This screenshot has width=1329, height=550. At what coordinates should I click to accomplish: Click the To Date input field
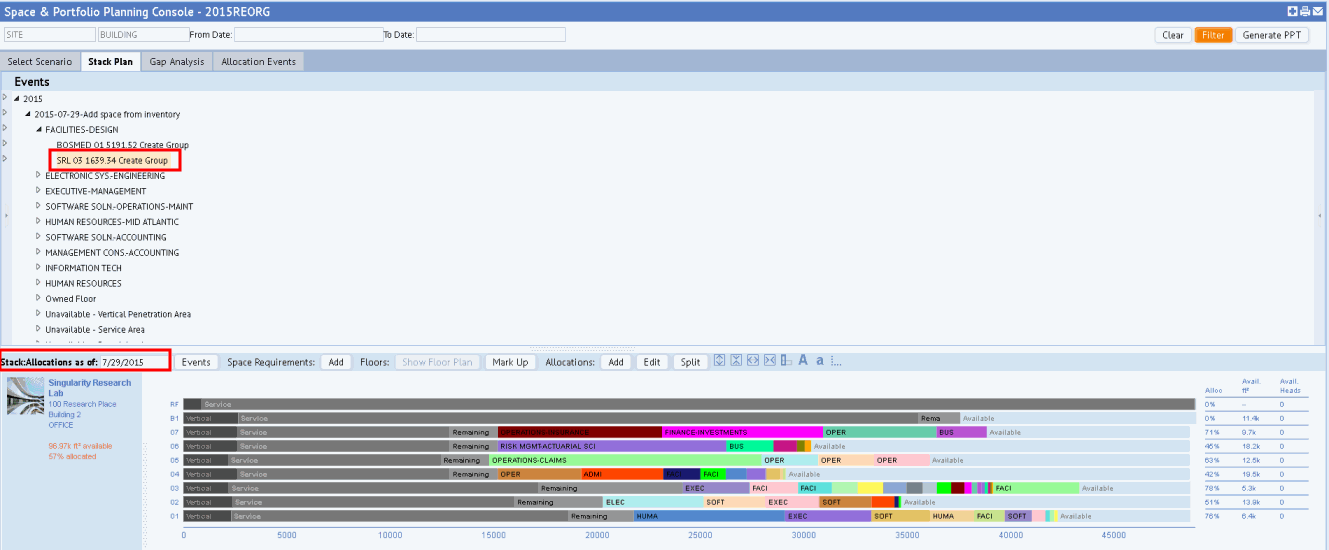[x=490, y=34]
